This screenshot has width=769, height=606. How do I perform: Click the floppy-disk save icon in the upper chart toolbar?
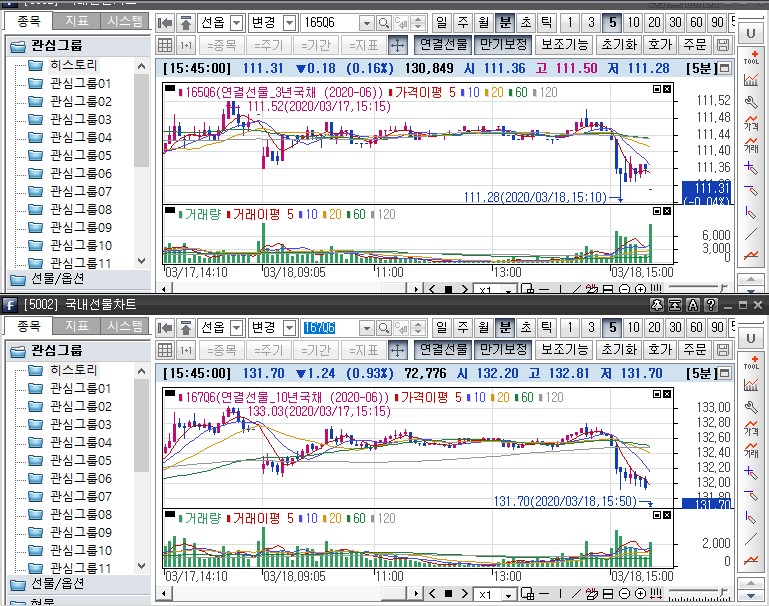coord(724,45)
